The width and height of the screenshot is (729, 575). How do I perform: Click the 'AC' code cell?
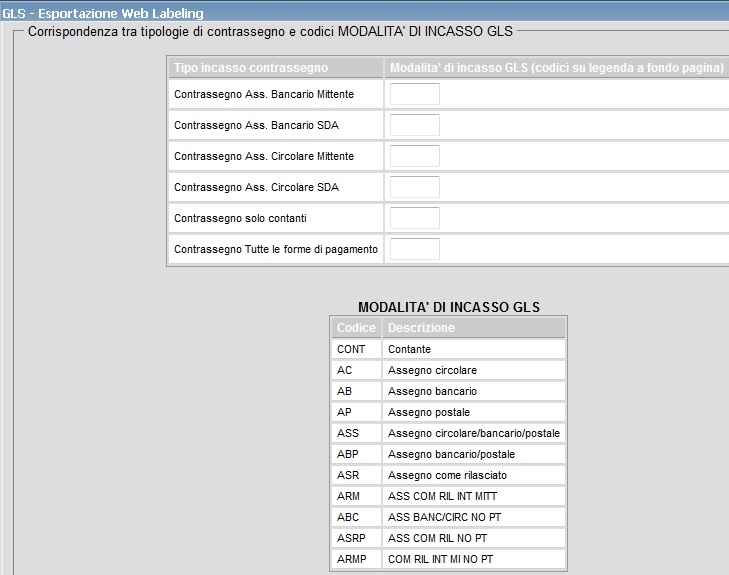coord(356,370)
